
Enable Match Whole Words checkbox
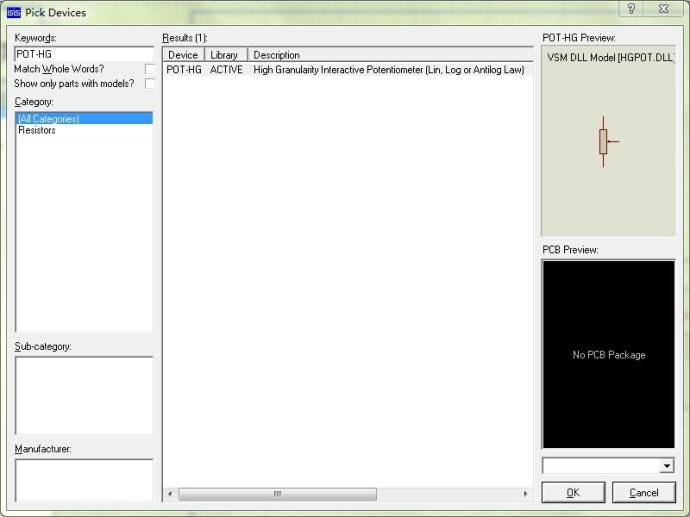tap(149, 69)
